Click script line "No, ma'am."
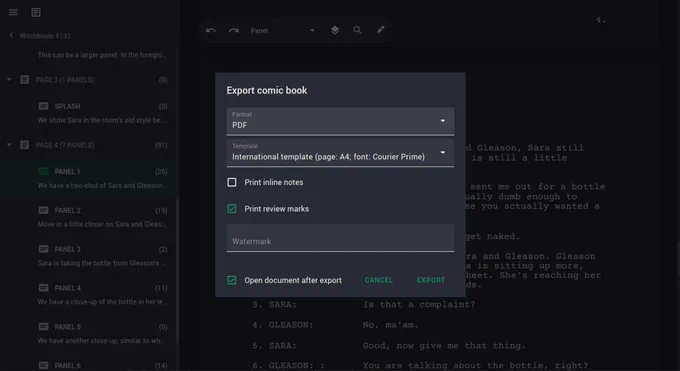The height and width of the screenshot is (371, 680). pyautogui.click(x=390, y=325)
